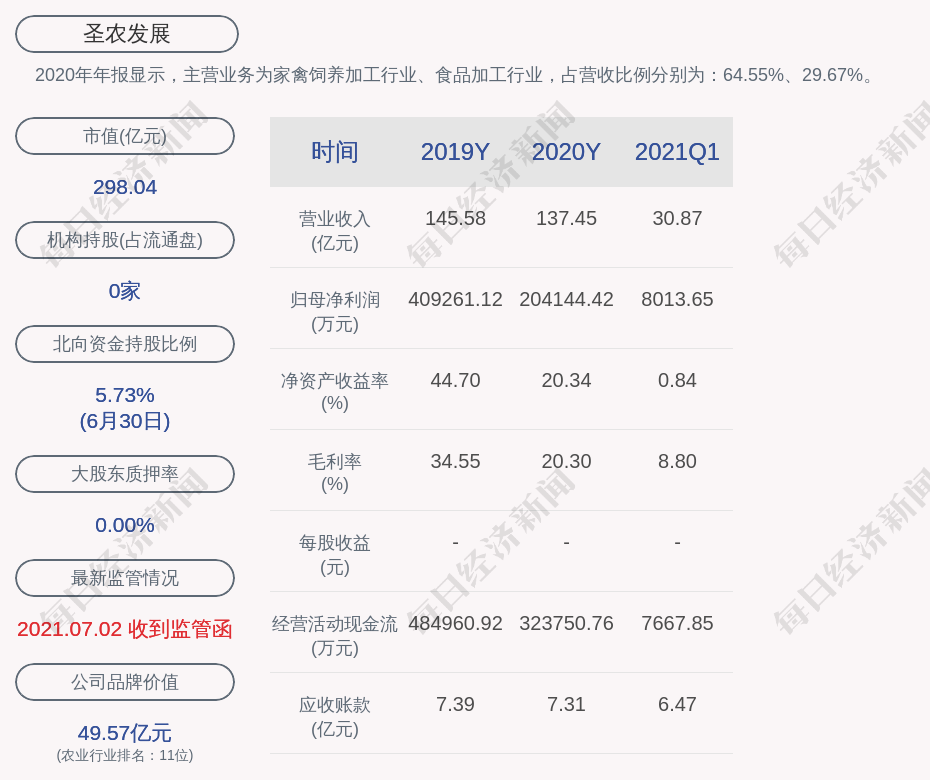Open the red 2021.07.02 收到监管函 notice

[125, 629]
